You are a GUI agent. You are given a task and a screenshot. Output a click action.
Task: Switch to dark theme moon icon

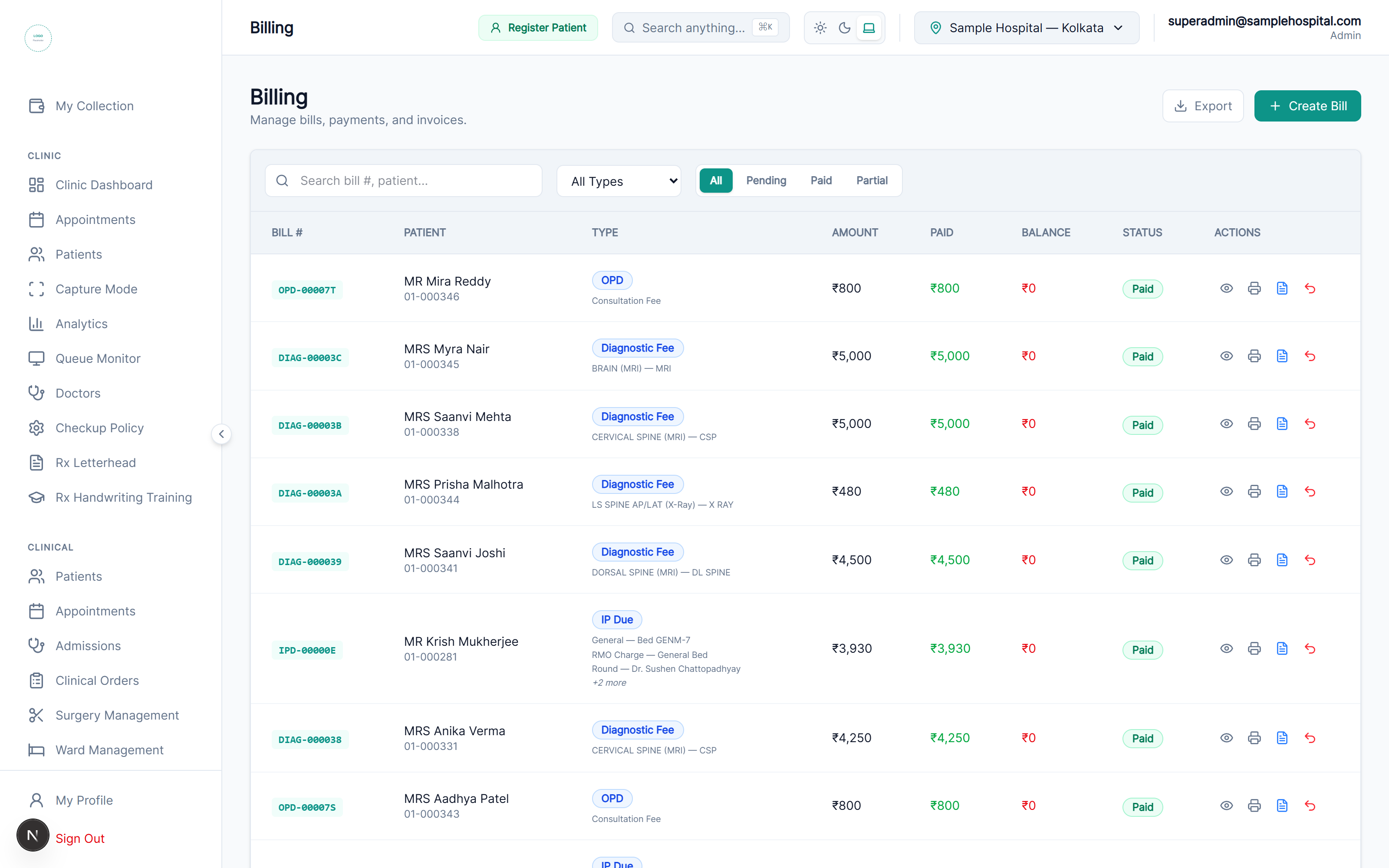coord(844,27)
